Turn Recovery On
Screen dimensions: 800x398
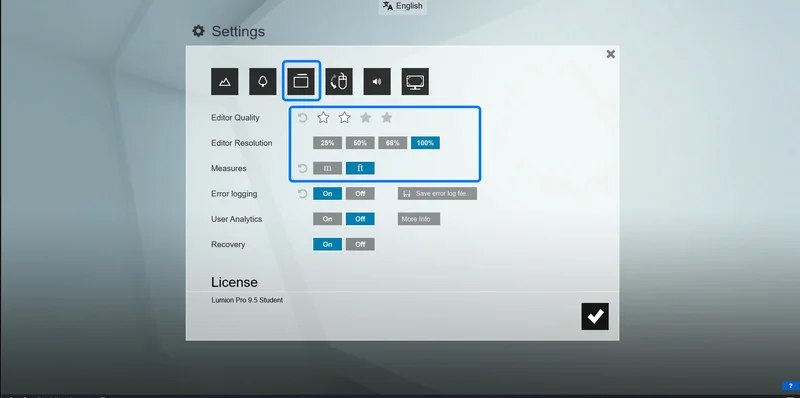(328, 244)
